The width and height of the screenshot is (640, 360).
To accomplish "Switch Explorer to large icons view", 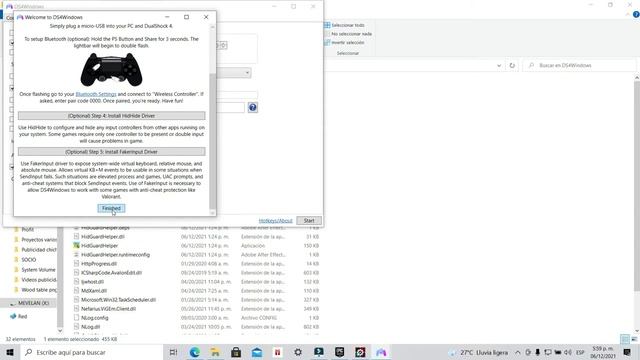I will coord(634,339).
